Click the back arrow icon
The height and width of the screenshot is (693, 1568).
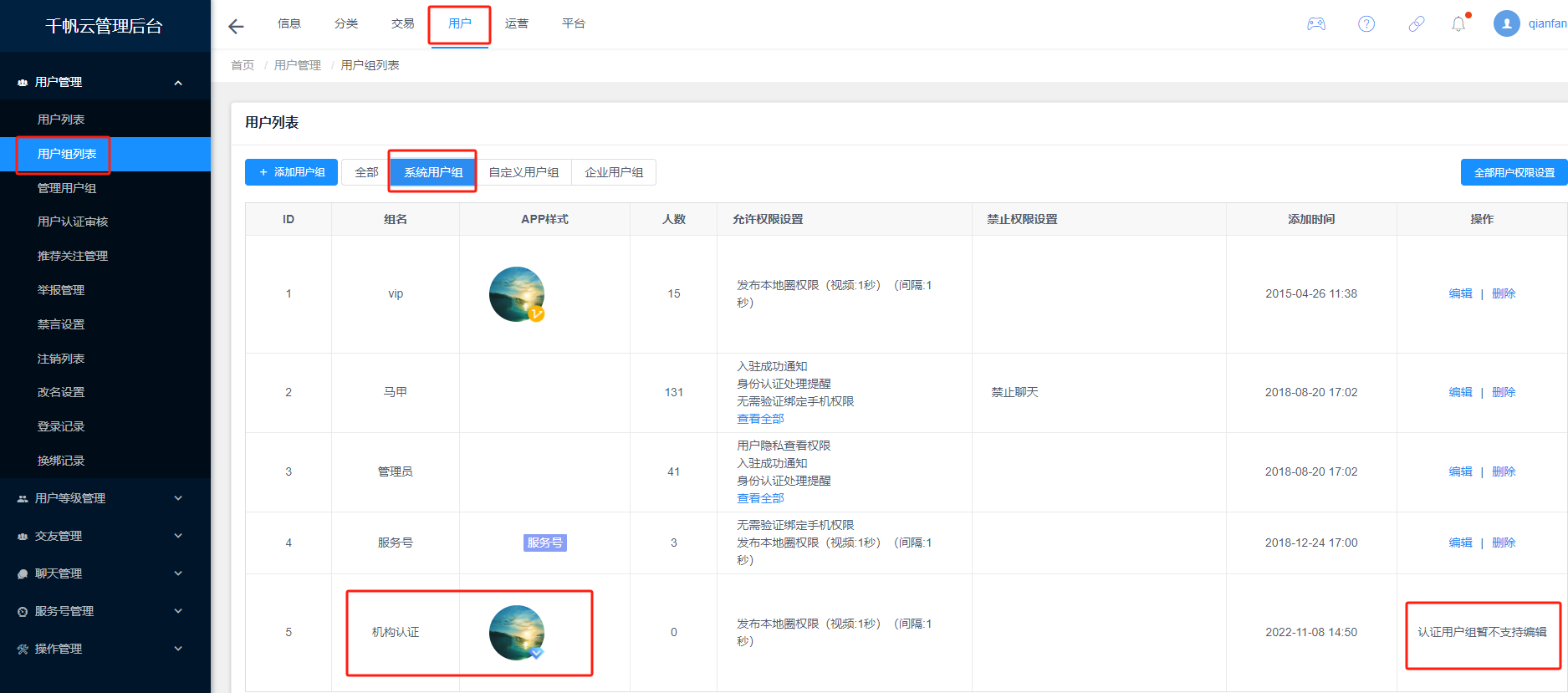click(236, 27)
